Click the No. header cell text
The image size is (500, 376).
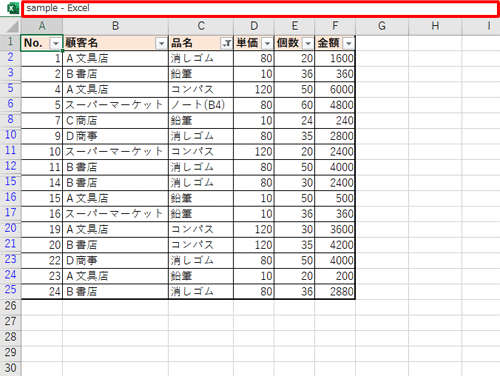pyautogui.click(x=33, y=43)
